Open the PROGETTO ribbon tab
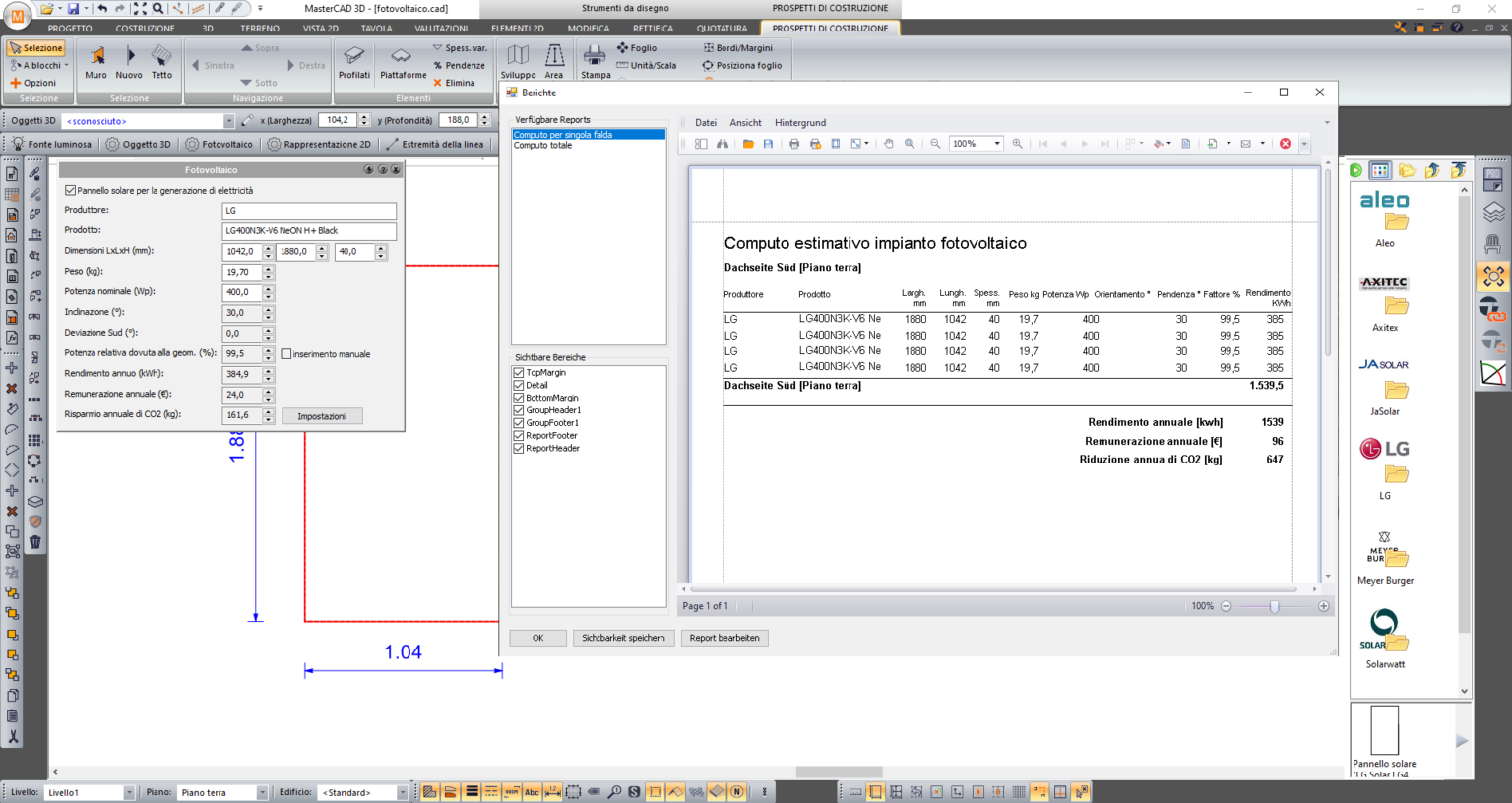 [x=70, y=29]
